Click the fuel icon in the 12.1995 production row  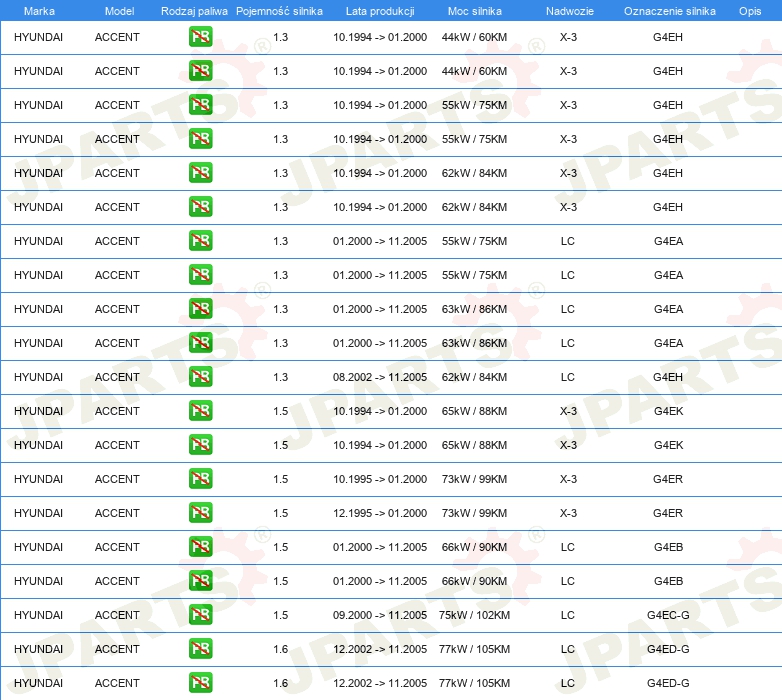coord(200,512)
